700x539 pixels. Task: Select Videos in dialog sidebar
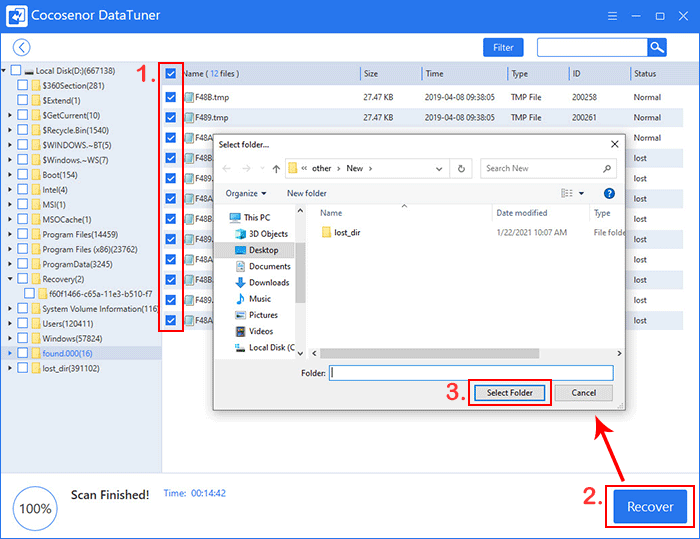[x=254, y=331]
